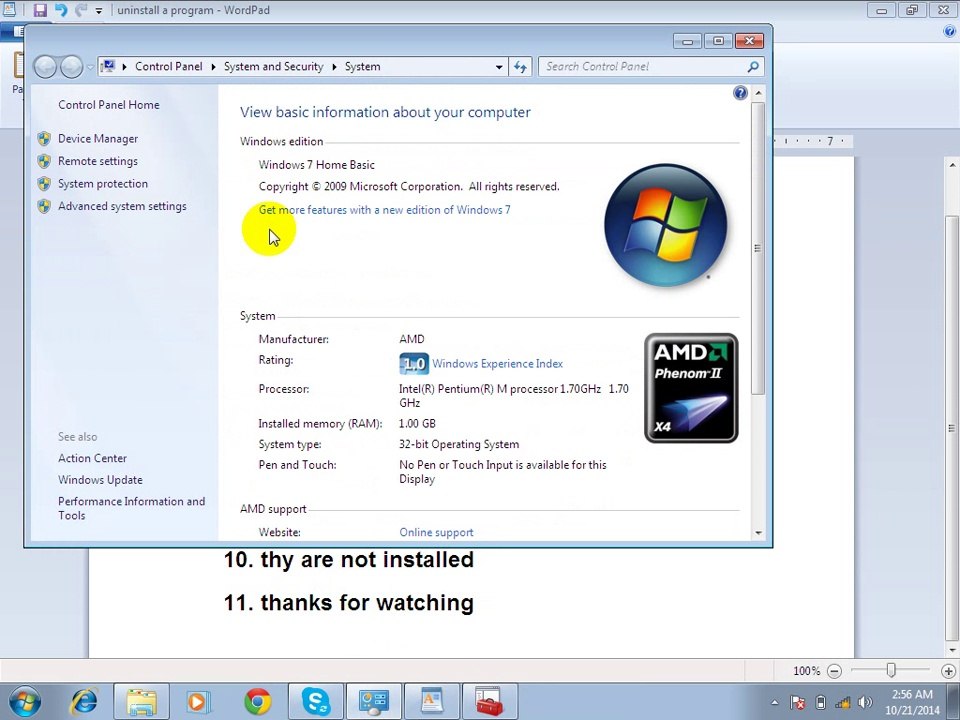Open Performance Information and Tools
The image size is (960, 720).
pos(132,508)
